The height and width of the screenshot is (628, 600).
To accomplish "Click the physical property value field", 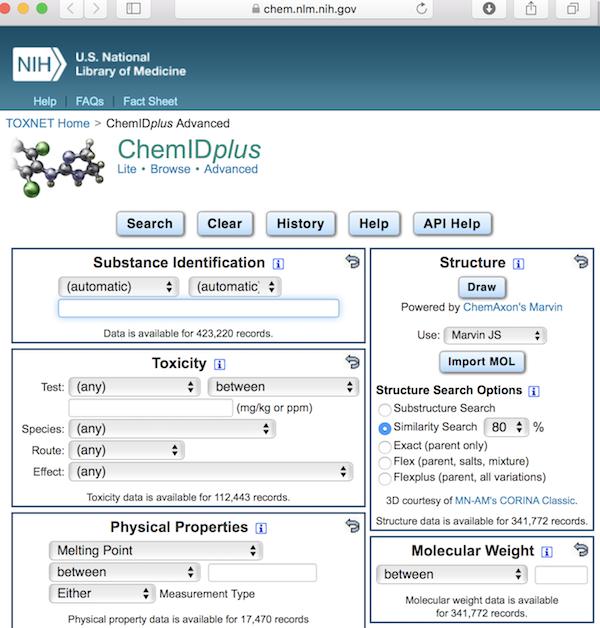I will 262,572.
